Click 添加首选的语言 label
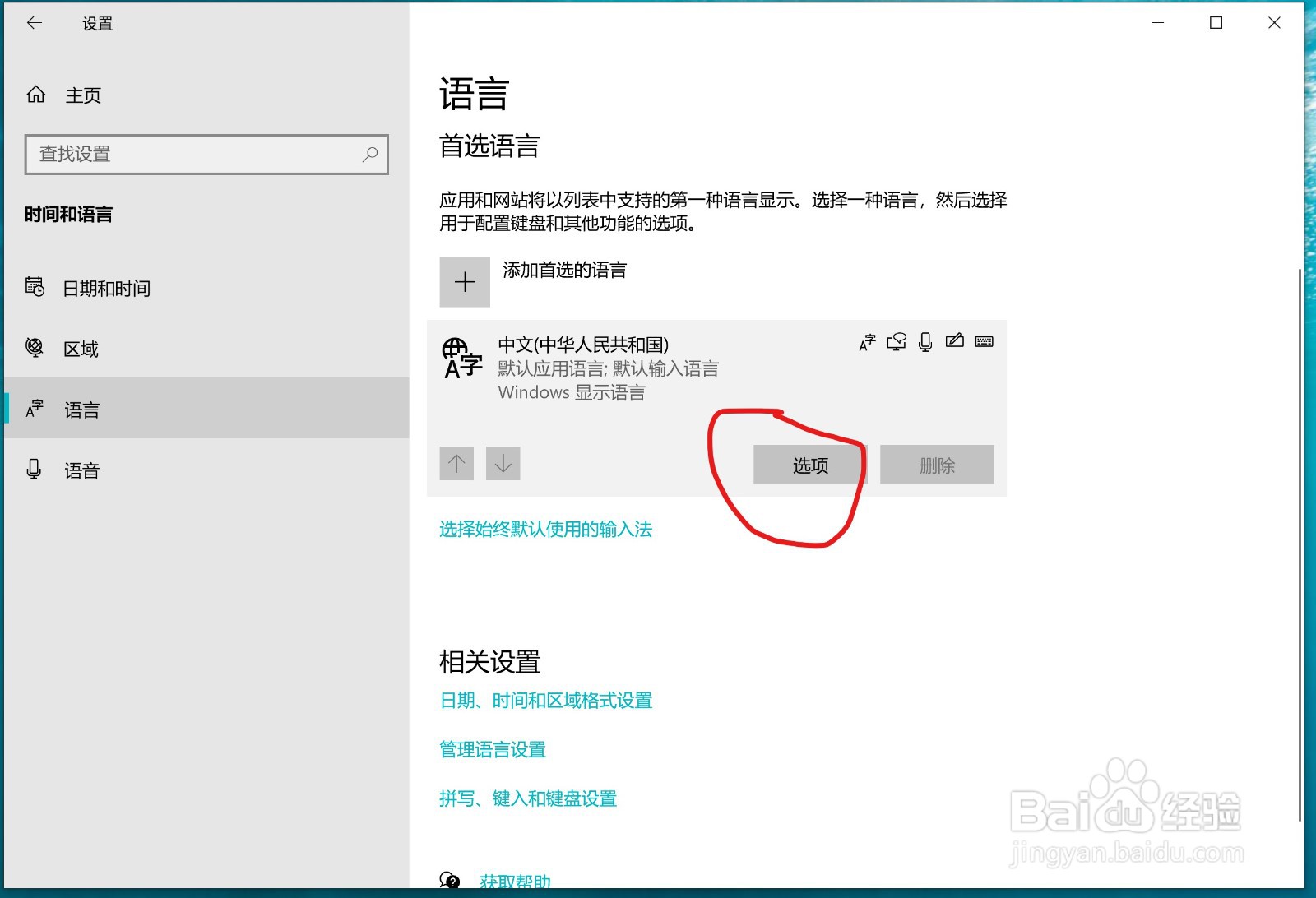The image size is (1316, 898). pos(564,271)
